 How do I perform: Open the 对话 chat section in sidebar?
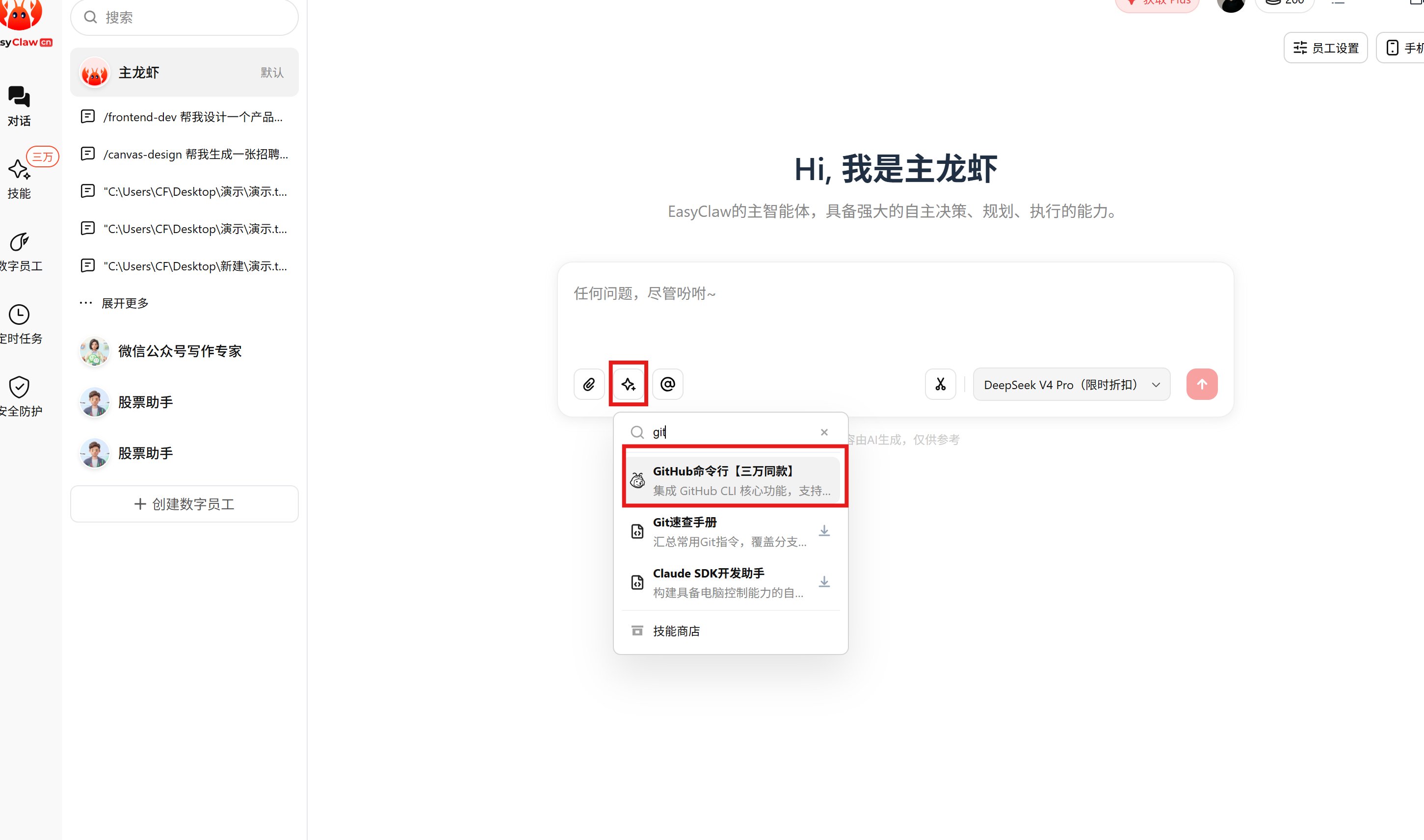pos(19,106)
